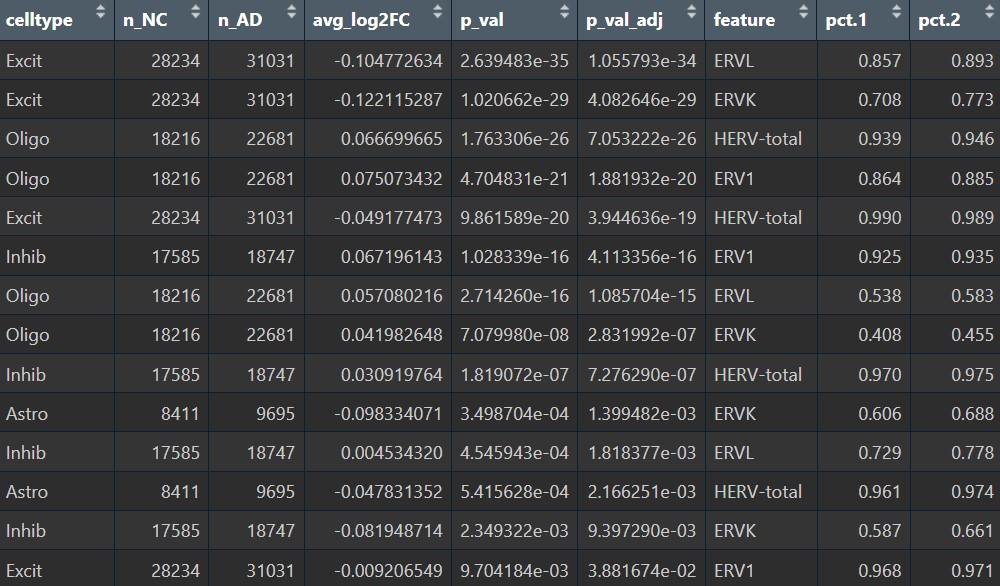Select the feature column header label
The image size is (1000, 586).
click(744, 20)
